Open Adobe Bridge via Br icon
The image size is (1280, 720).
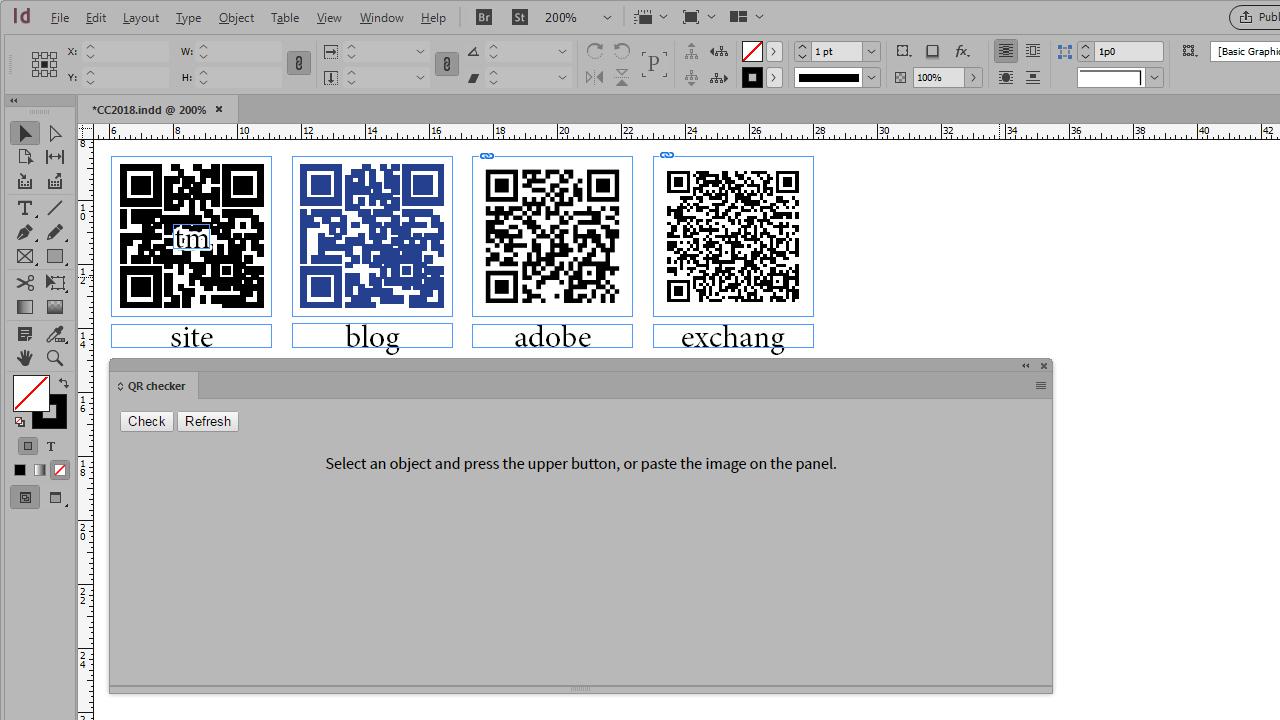coord(484,17)
